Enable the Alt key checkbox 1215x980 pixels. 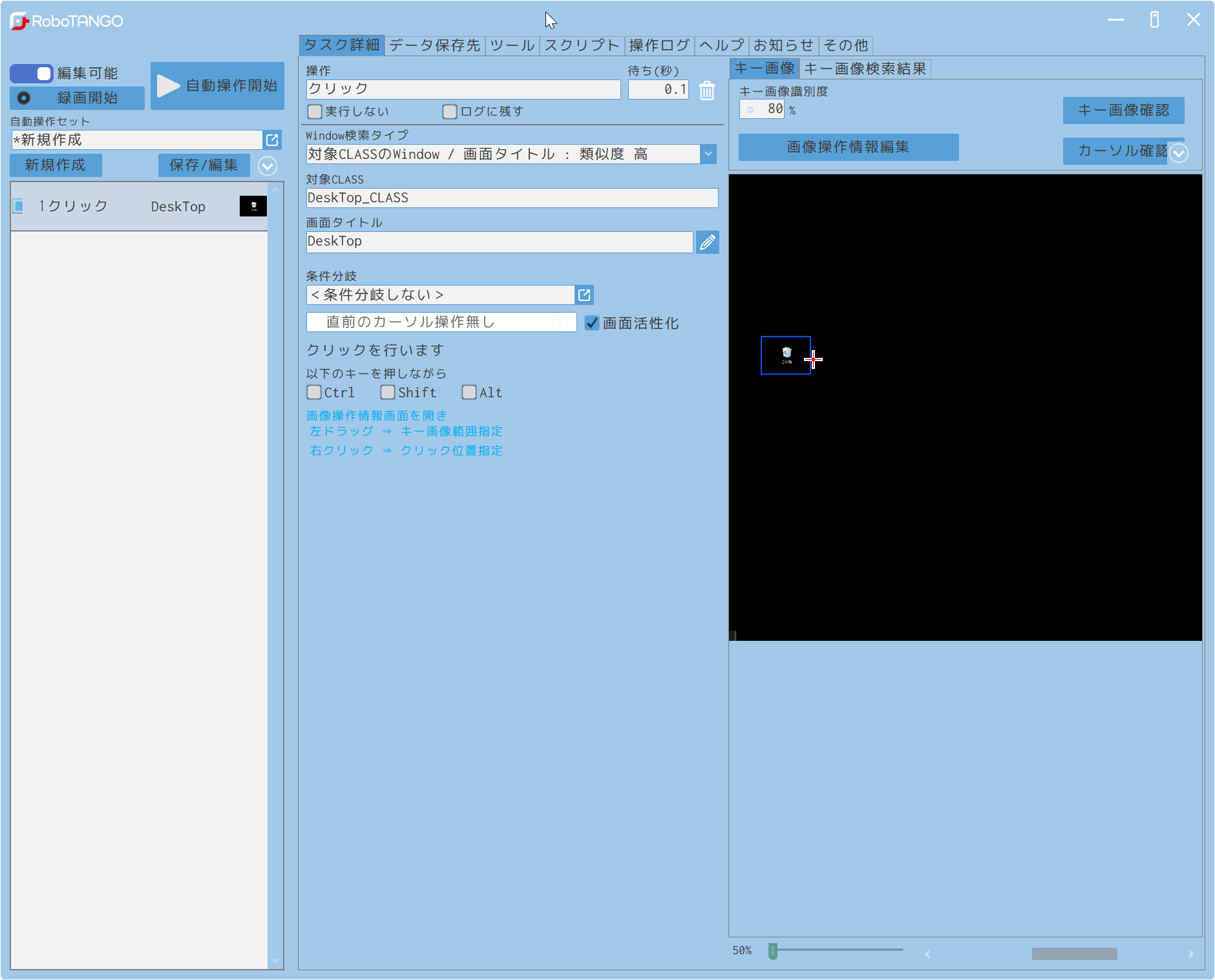click(x=469, y=392)
